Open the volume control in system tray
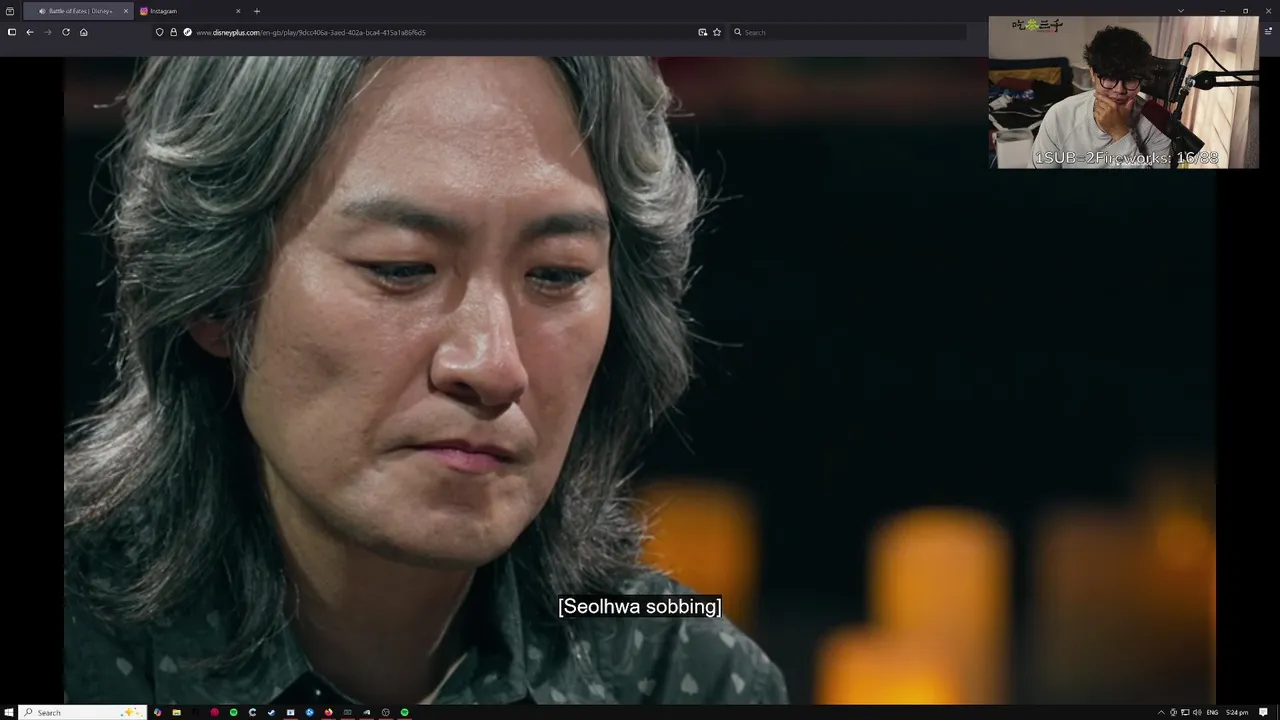1280x720 pixels. click(1197, 712)
